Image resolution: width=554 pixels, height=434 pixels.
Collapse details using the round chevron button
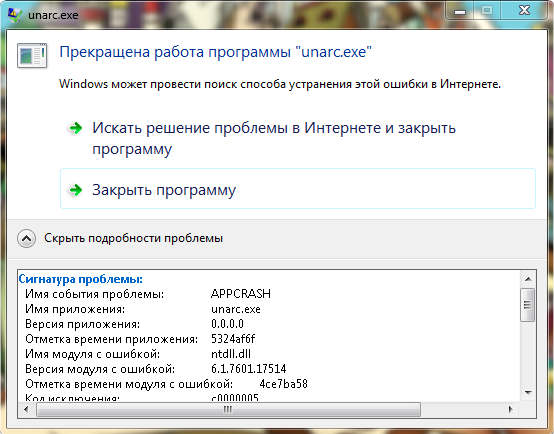click(26, 238)
